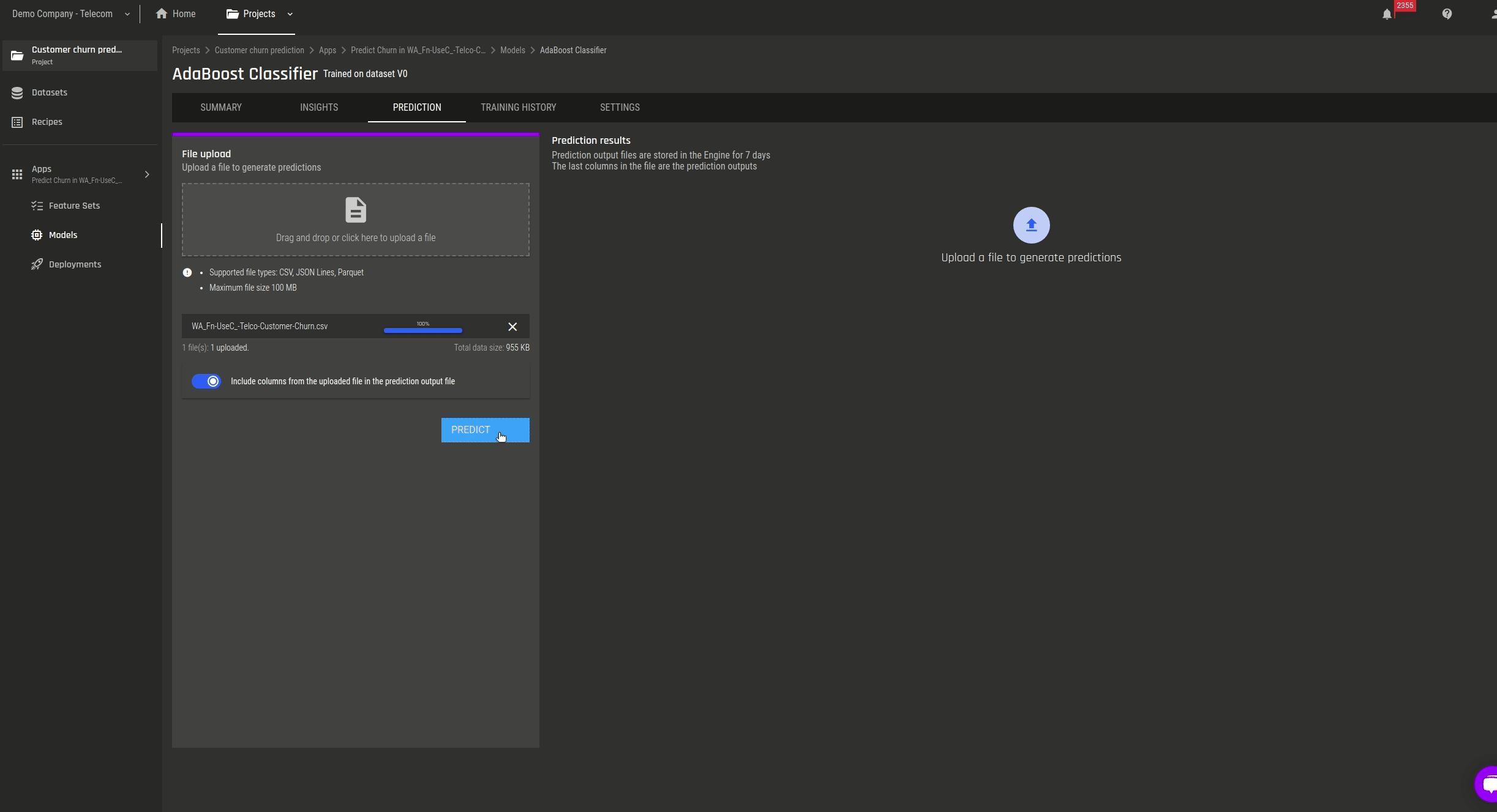Open the notifications bell icon
The image size is (1497, 812).
[1387, 14]
